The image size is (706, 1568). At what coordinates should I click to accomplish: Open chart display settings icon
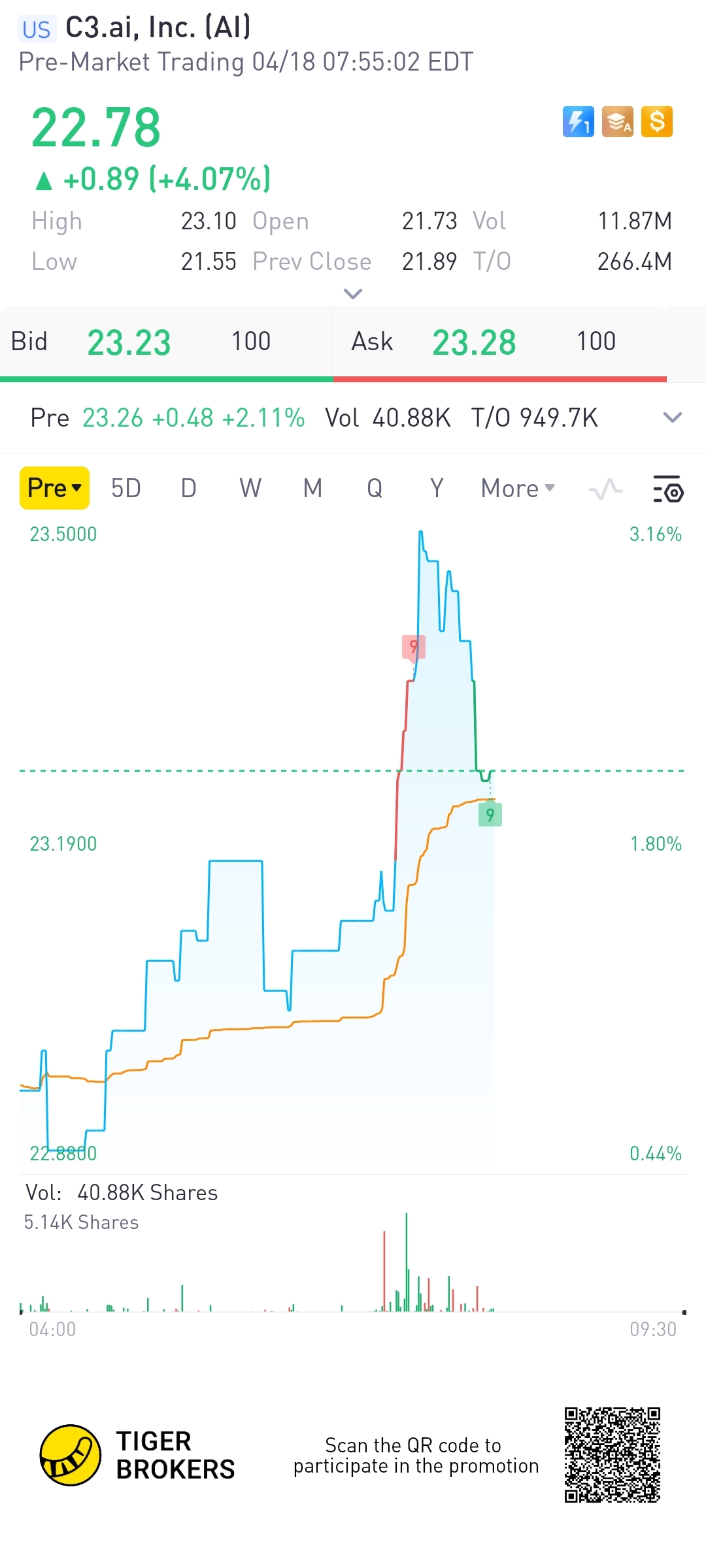click(668, 489)
